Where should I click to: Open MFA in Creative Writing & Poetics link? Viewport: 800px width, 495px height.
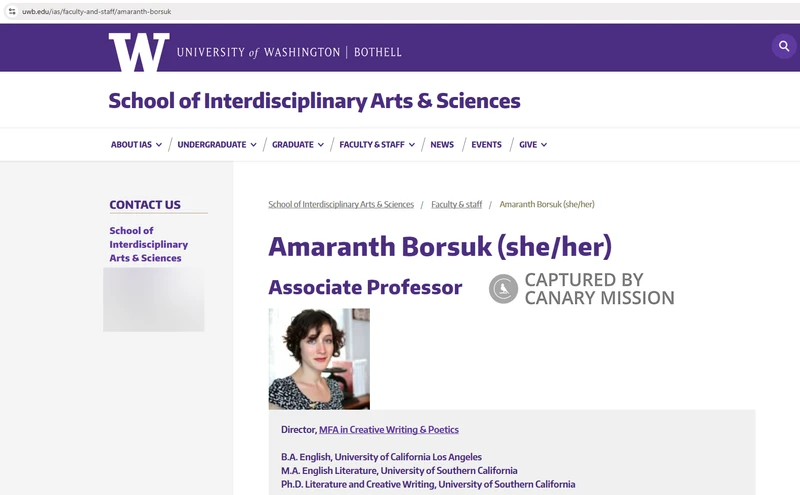click(x=389, y=430)
